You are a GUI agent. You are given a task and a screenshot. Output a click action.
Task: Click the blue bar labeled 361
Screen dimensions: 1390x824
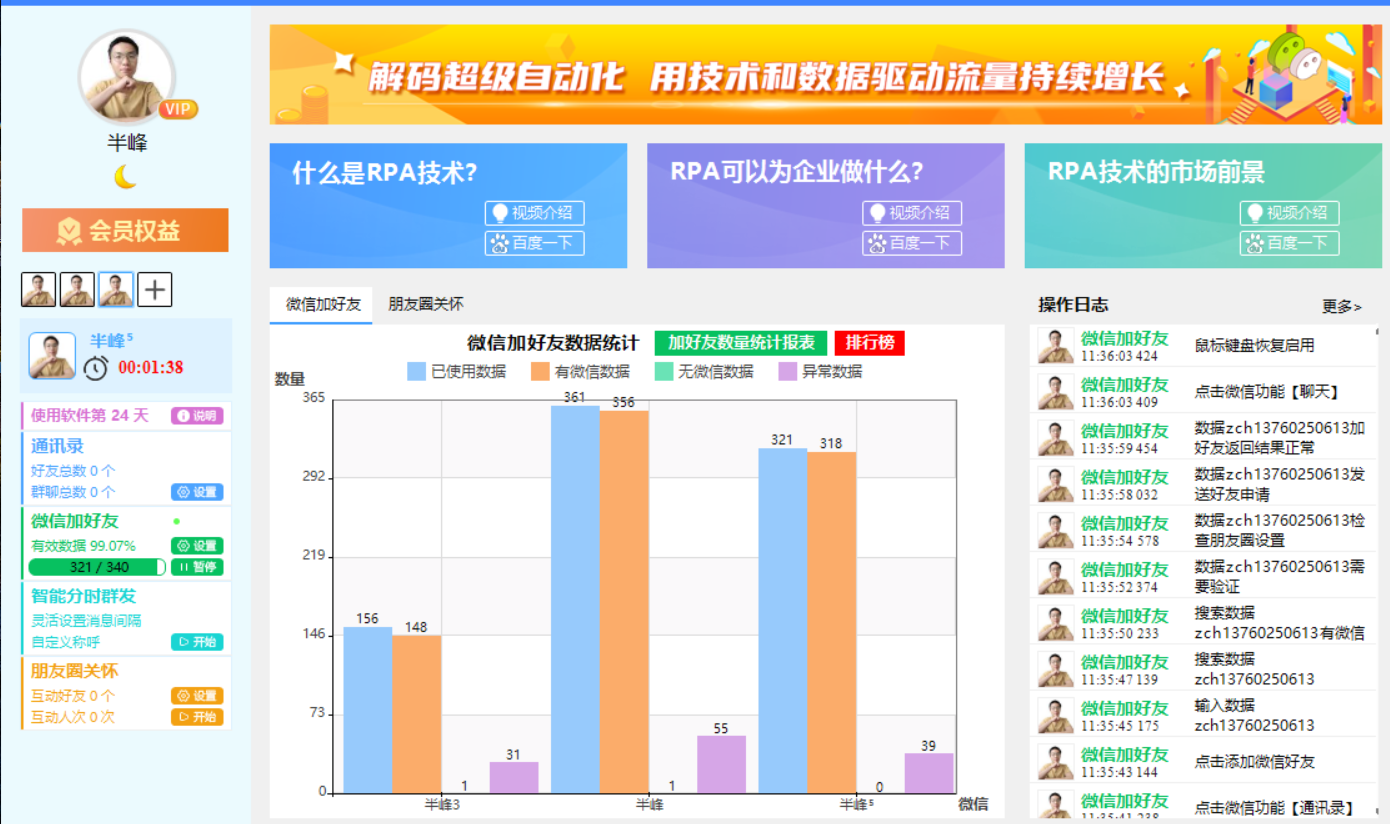pyautogui.click(x=575, y=599)
